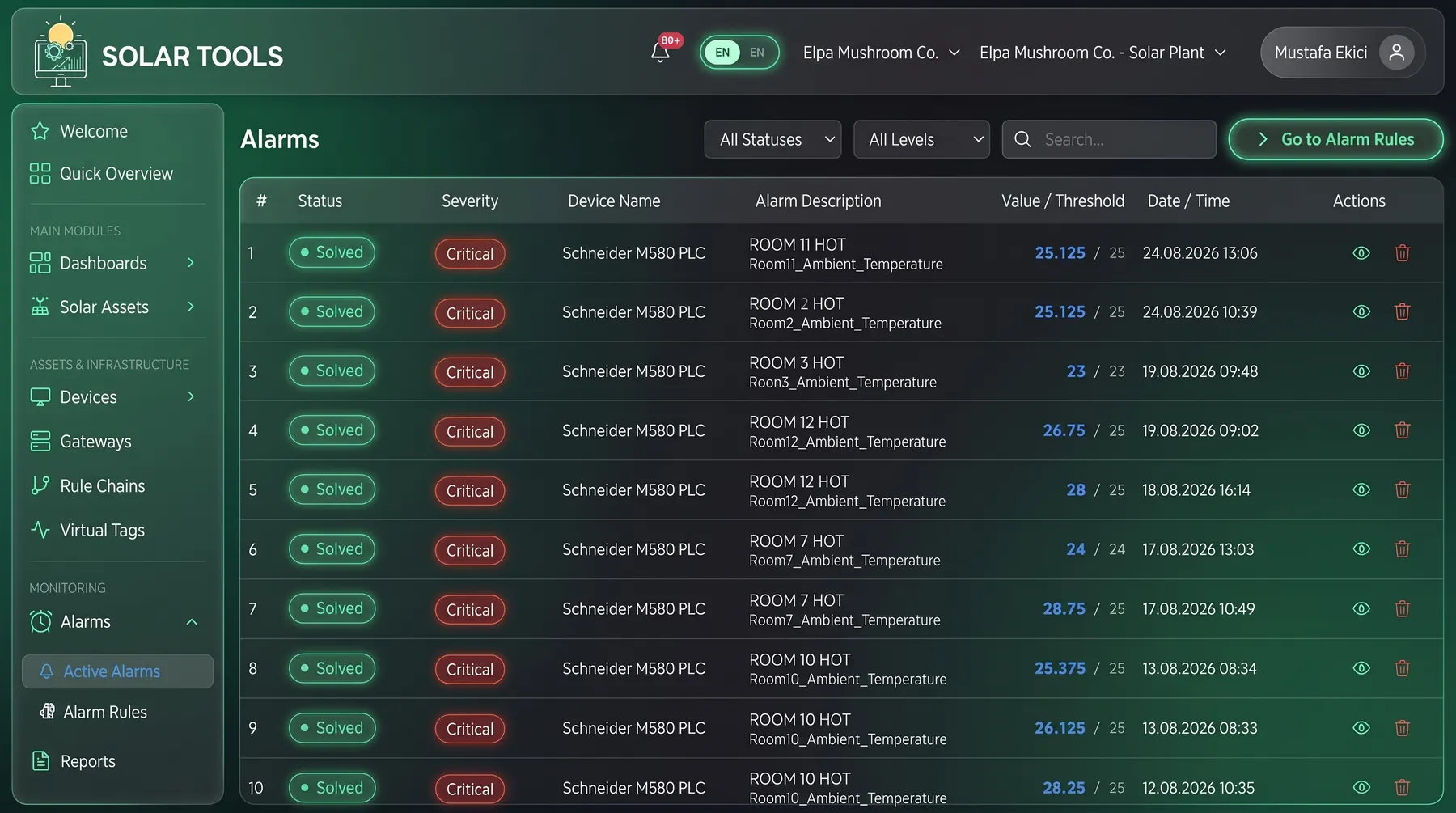1456x813 pixels.
Task: Open the Elpa Mushroom Co. company dropdown
Action: (881, 53)
